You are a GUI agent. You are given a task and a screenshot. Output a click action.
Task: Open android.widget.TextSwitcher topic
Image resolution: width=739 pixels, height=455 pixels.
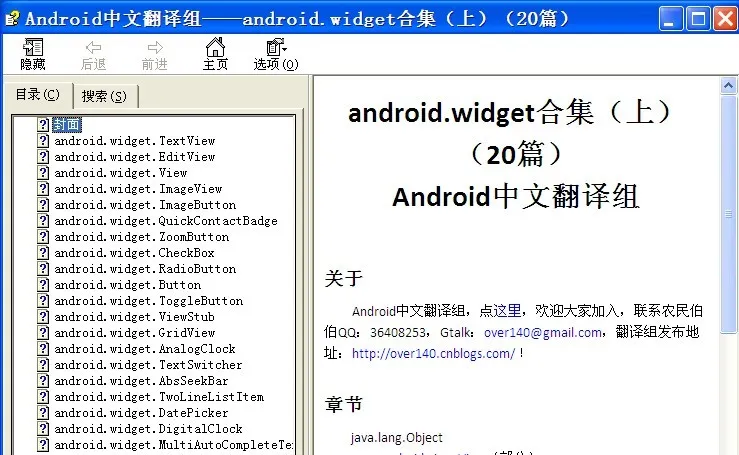148,365
